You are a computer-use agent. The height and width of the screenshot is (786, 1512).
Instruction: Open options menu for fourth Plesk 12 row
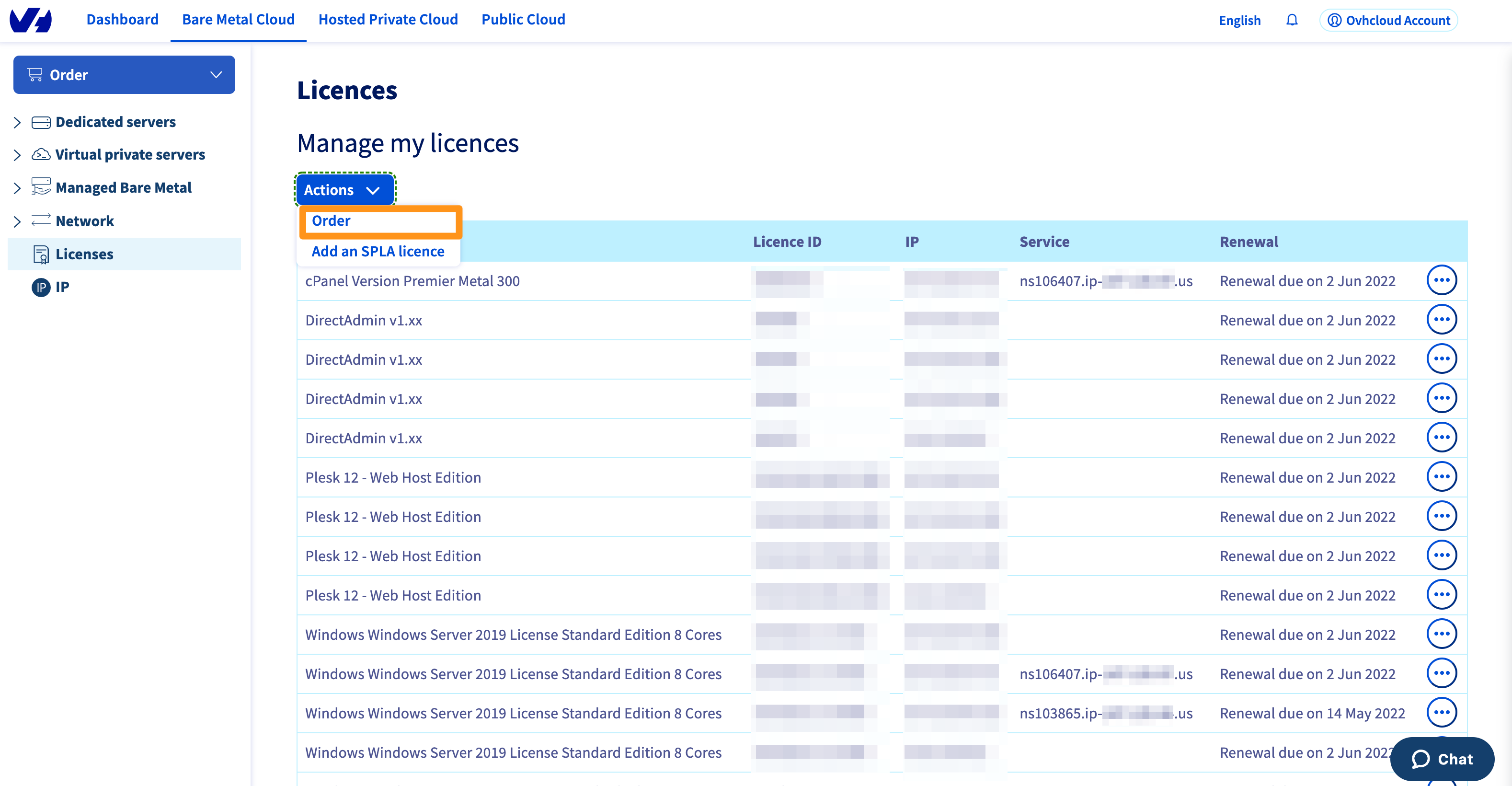(1441, 595)
